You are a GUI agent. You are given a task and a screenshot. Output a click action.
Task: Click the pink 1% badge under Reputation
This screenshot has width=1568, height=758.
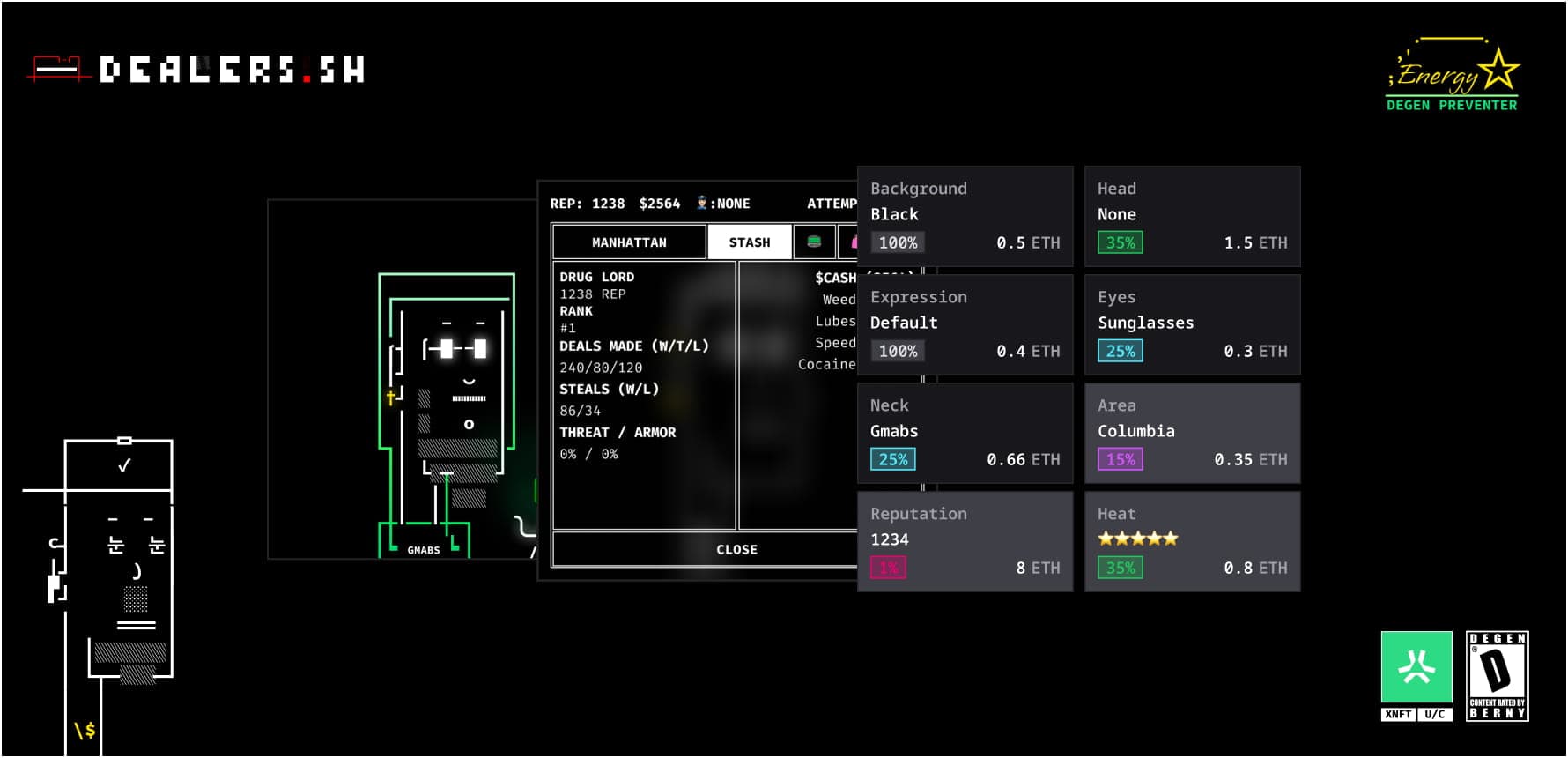point(888,568)
